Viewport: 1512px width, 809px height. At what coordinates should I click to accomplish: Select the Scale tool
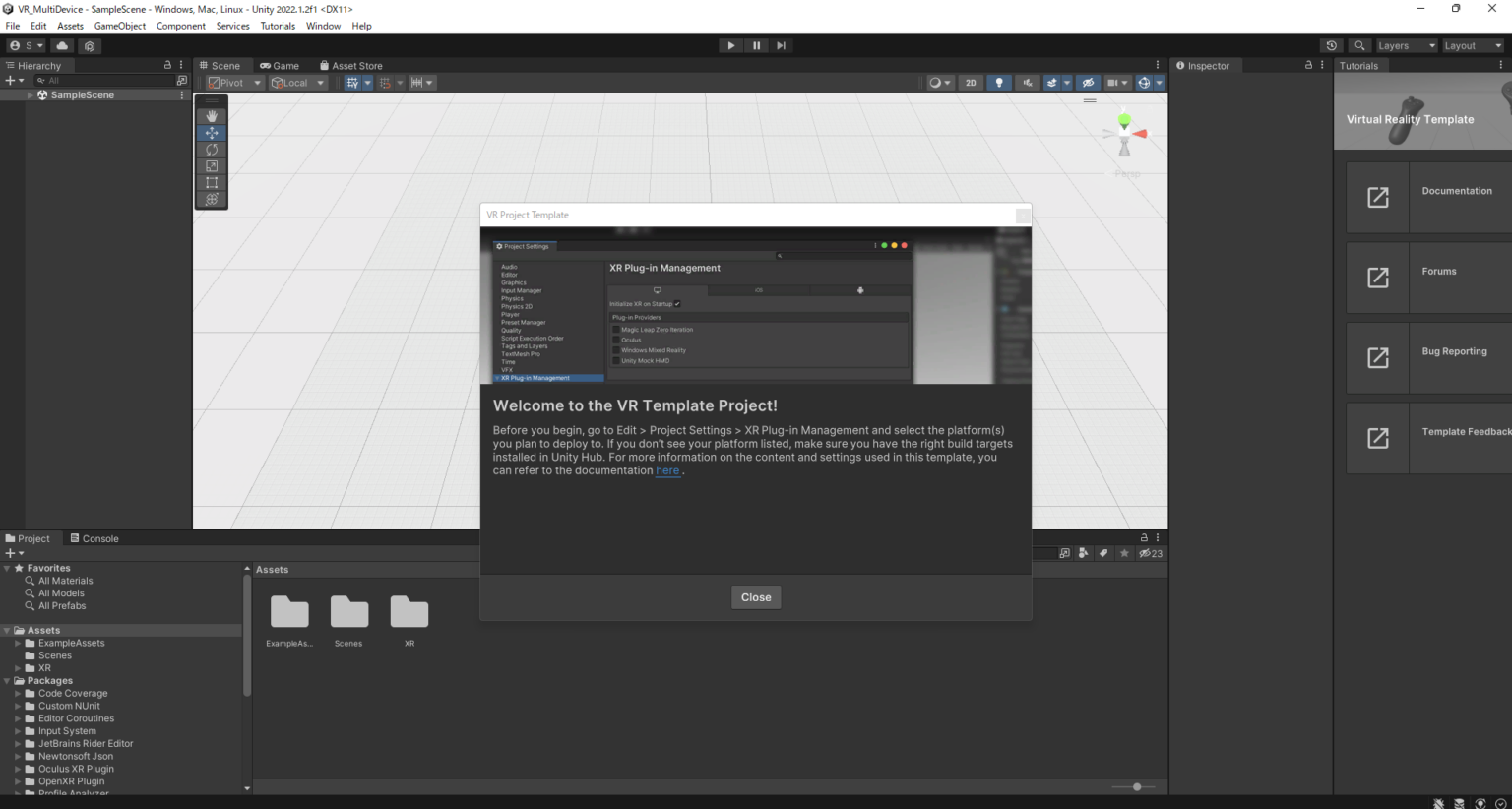pyautogui.click(x=212, y=166)
